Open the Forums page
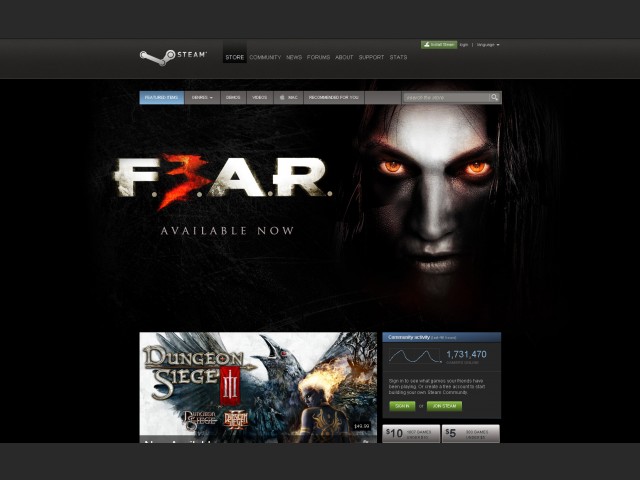 coord(318,57)
